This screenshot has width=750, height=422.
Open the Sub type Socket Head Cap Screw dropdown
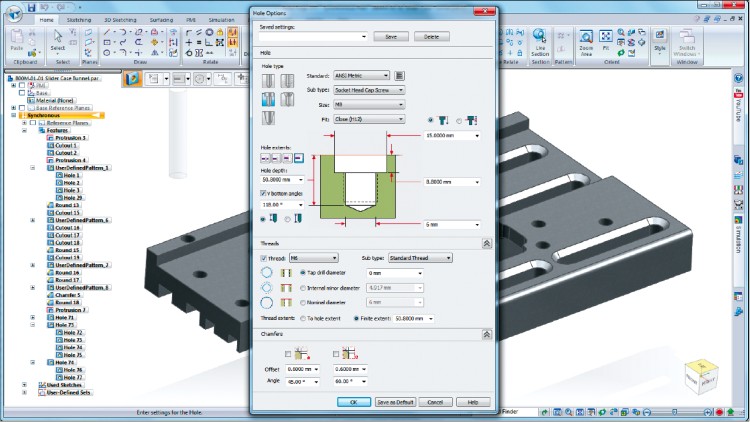[x=368, y=90]
